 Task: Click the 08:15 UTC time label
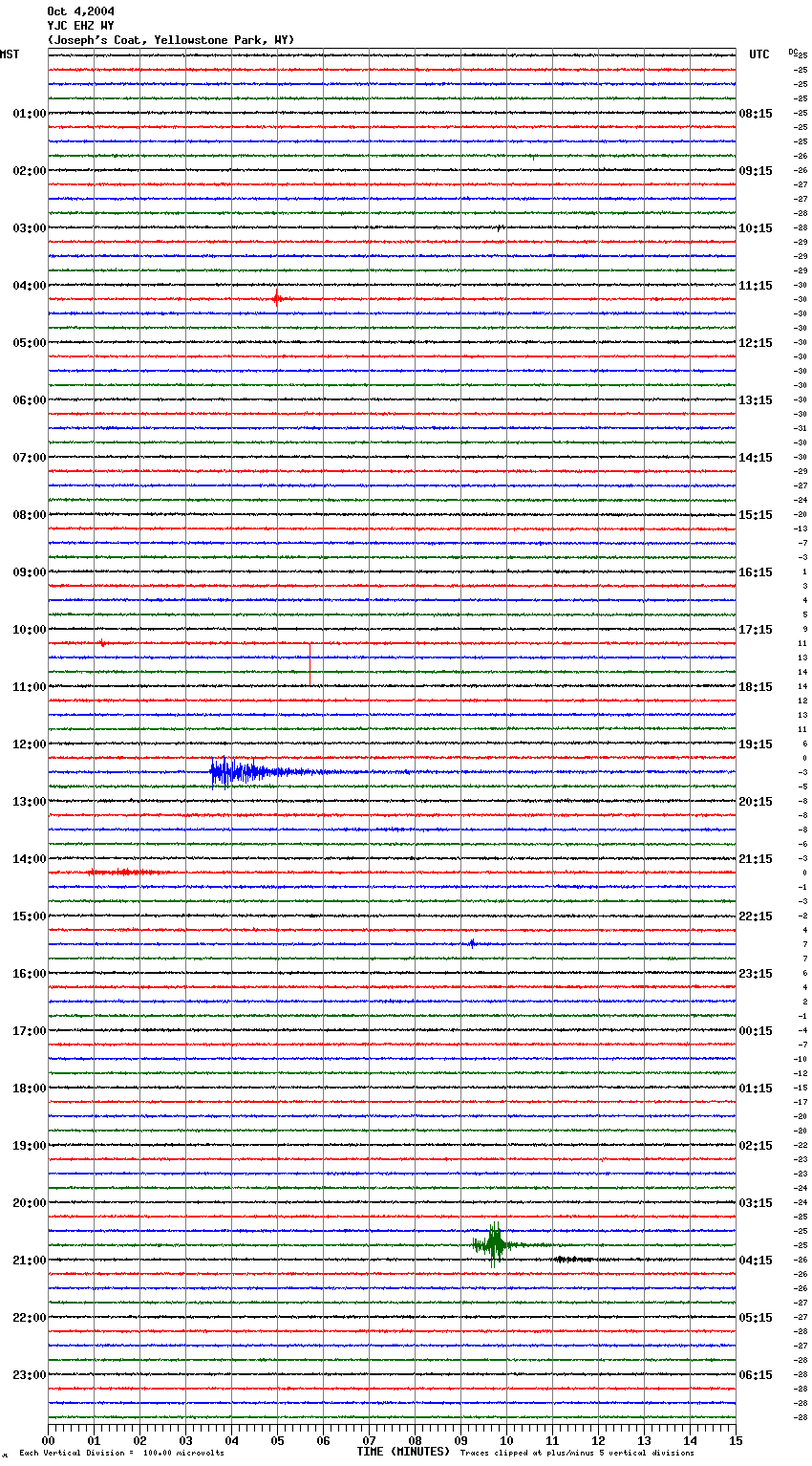pyautogui.click(x=756, y=114)
